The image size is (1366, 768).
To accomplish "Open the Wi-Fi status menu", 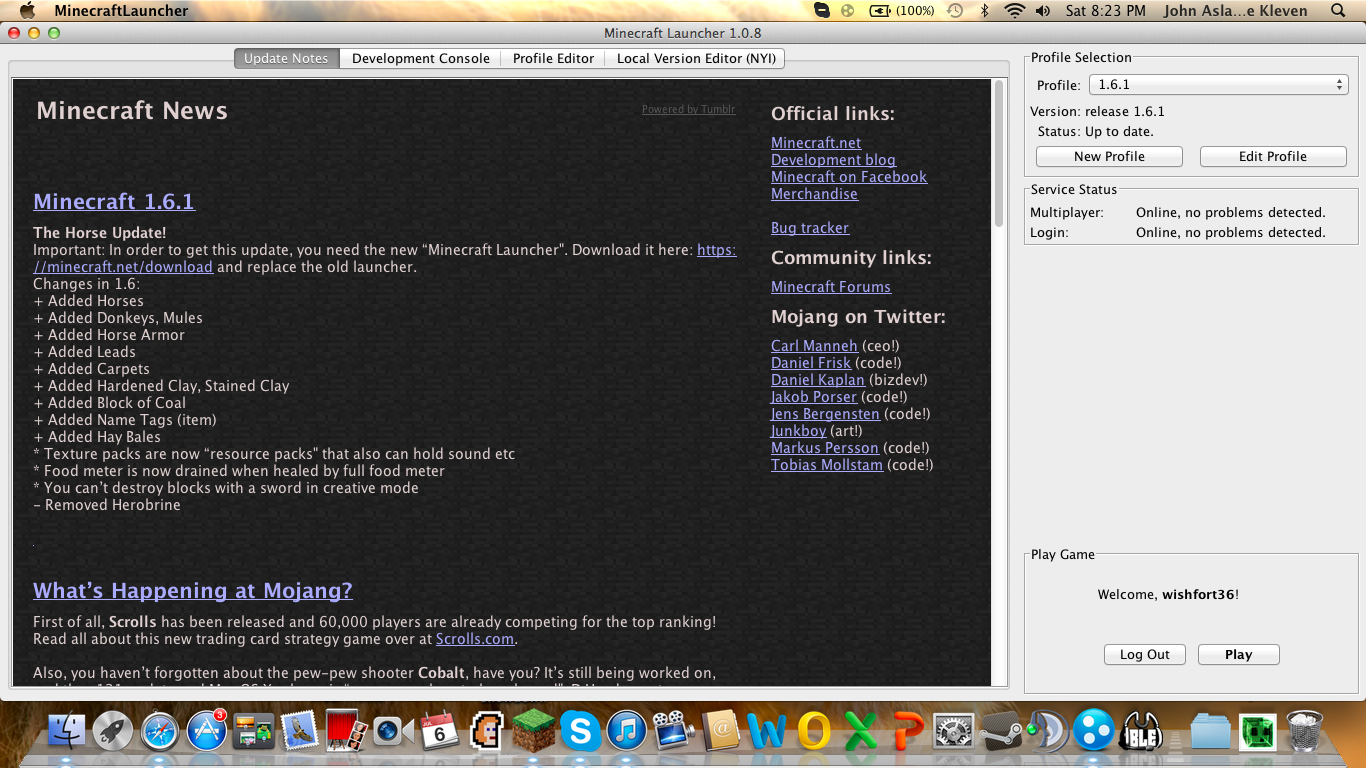I will pyautogui.click(x=1015, y=11).
